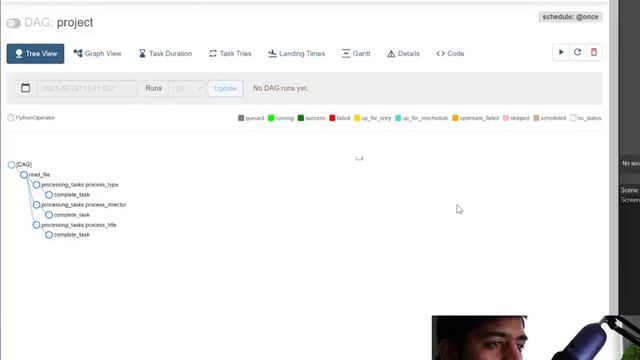
Task: Toggle the project DAG on/off switch
Action: click(x=13, y=23)
